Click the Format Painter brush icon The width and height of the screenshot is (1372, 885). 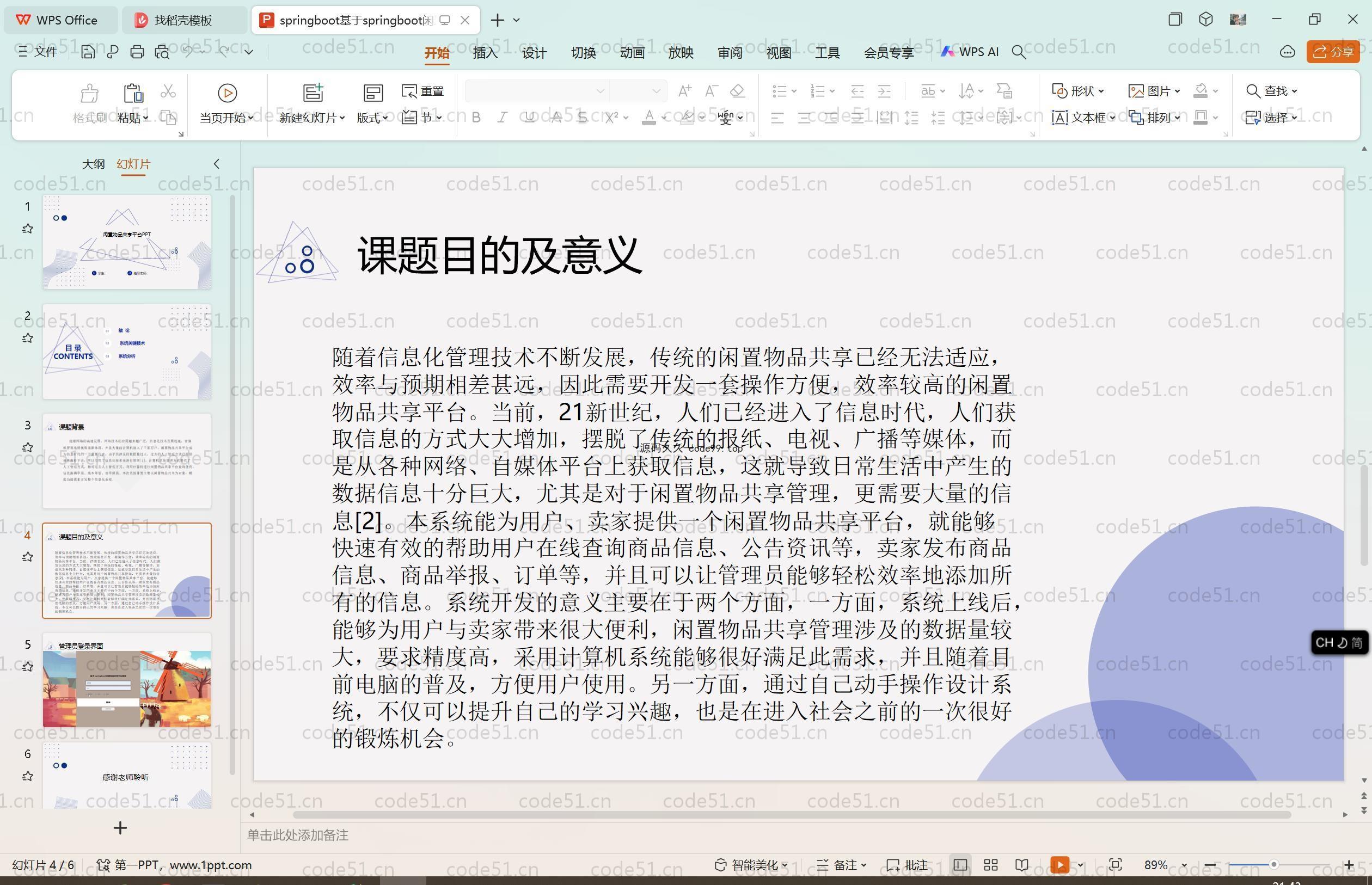click(89, 93)
